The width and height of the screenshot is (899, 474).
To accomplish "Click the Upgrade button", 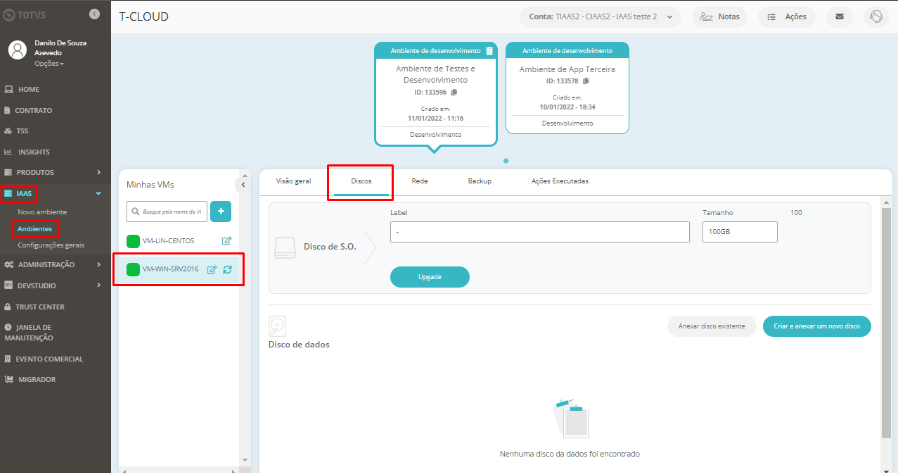I will pos(429,277).
